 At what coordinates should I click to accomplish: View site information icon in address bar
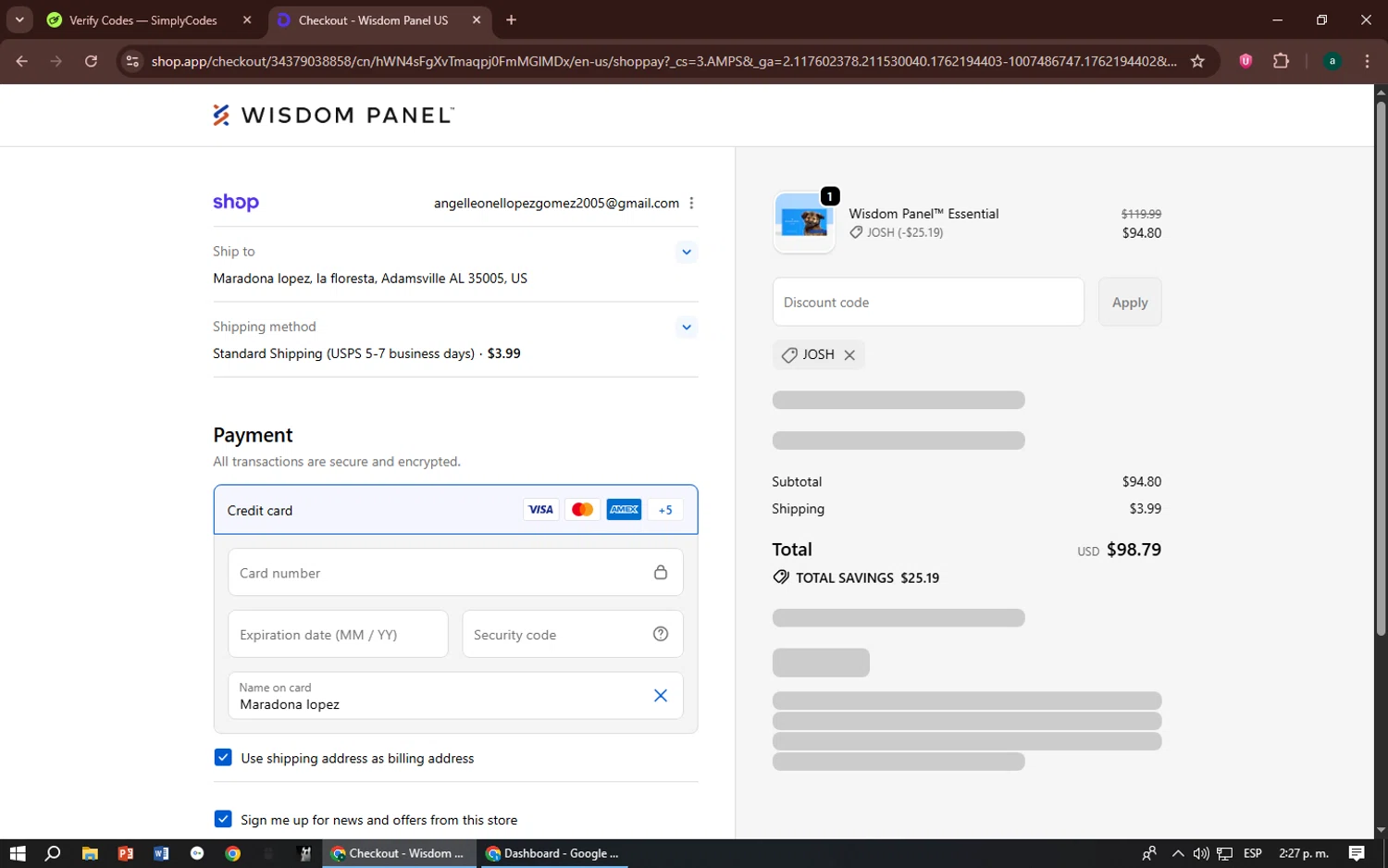[x=132, y=61]
